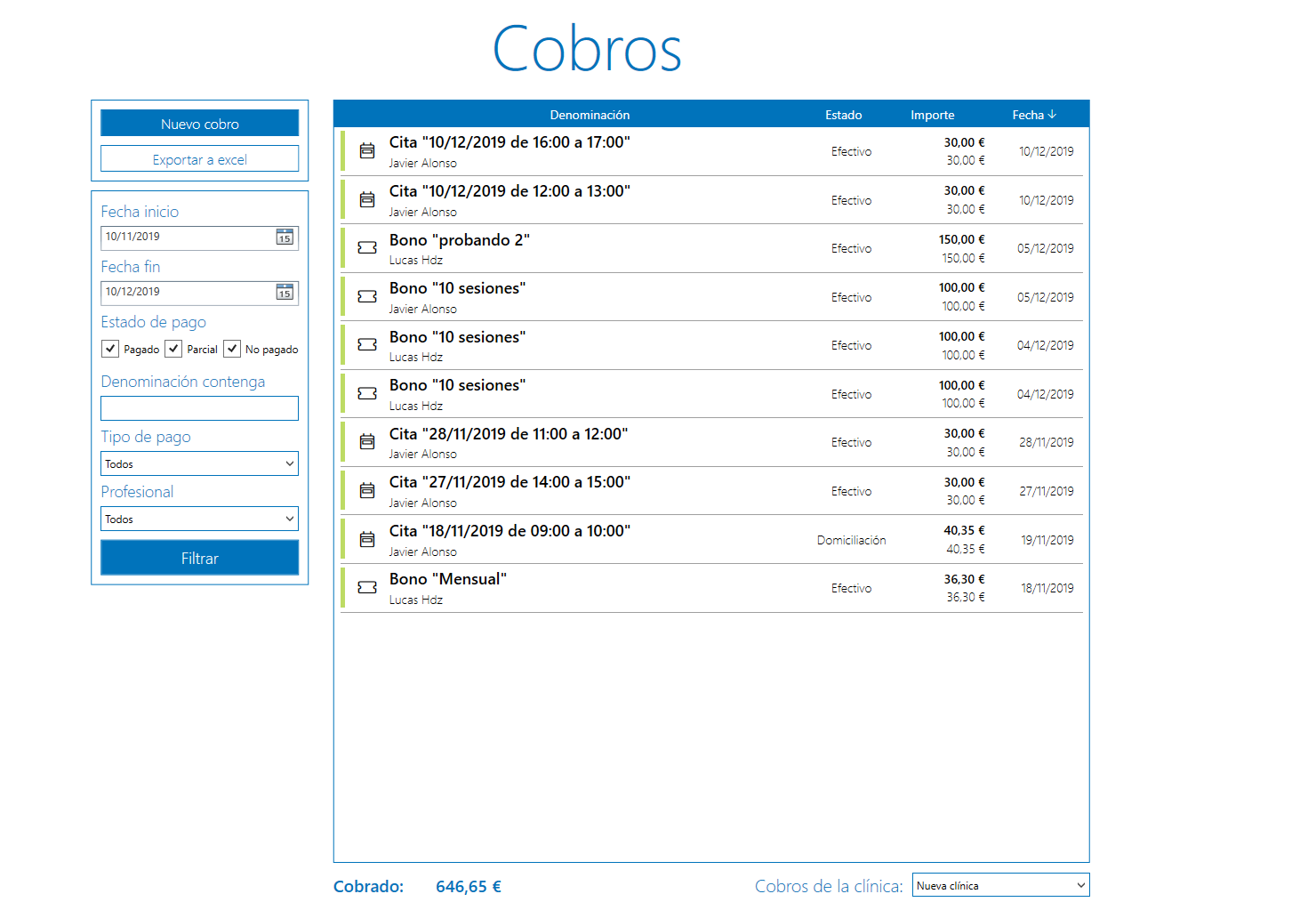
Task: Toggle the No pagado checkbox
Action: point(232,349)
